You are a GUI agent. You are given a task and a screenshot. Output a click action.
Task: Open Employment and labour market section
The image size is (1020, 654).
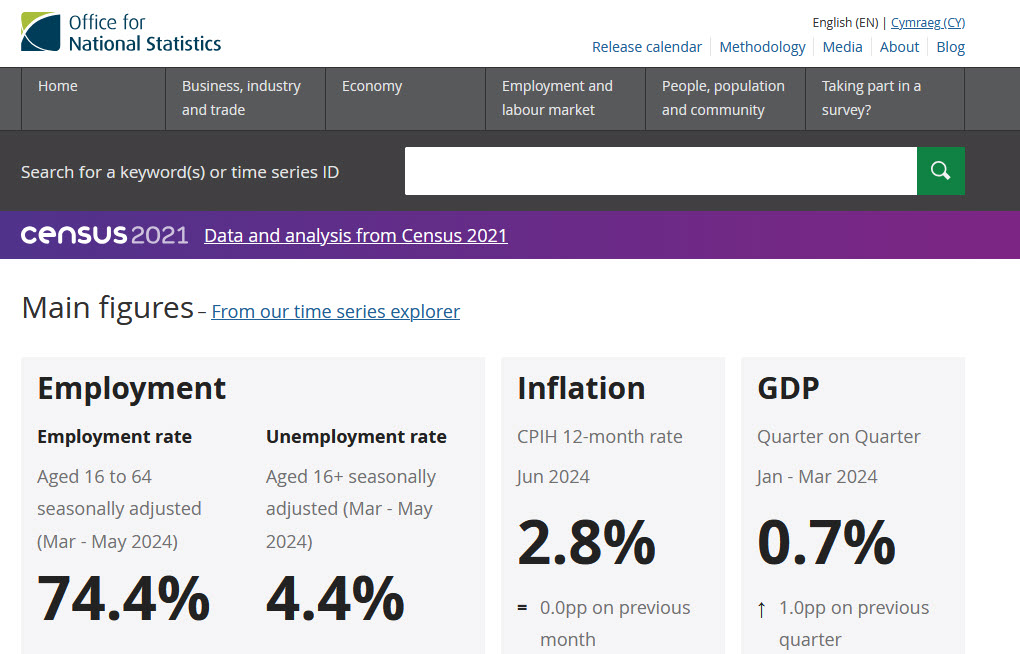pyautogui.click(x=557, y=98)
